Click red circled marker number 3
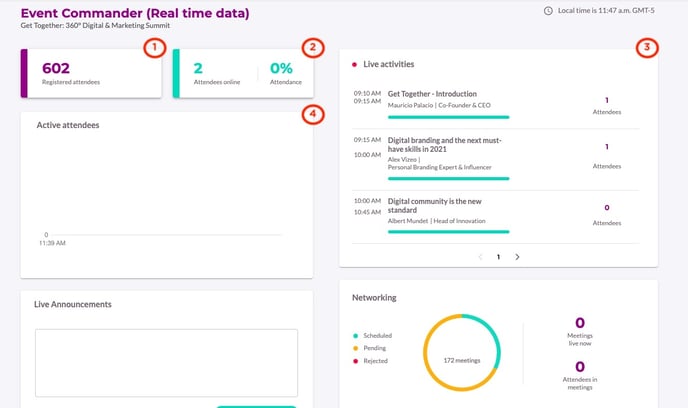The width and height of the screenshot is (688, 408). [648, 47]
